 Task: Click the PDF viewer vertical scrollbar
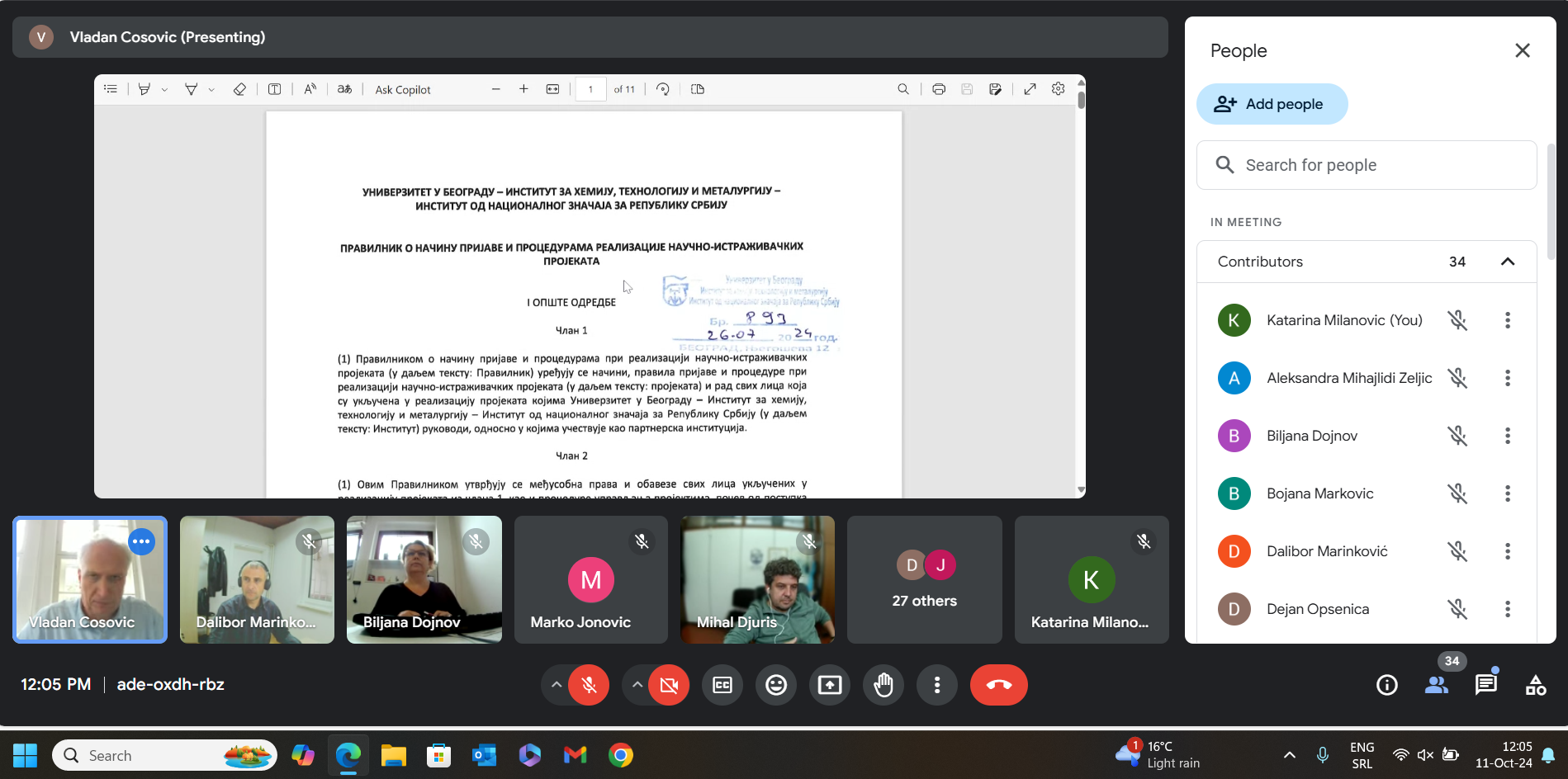[1081, 289]
